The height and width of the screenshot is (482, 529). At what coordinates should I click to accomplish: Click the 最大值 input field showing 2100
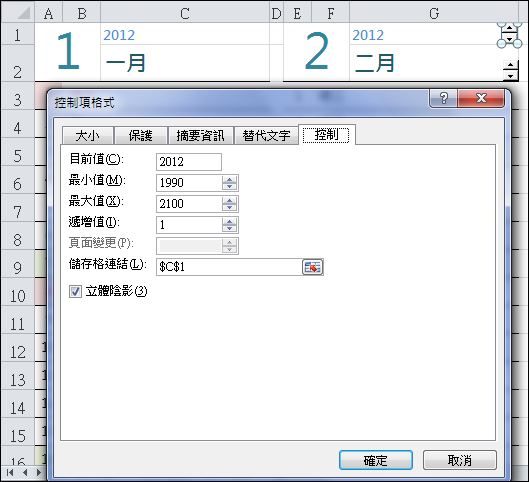(x=189, y=204)
